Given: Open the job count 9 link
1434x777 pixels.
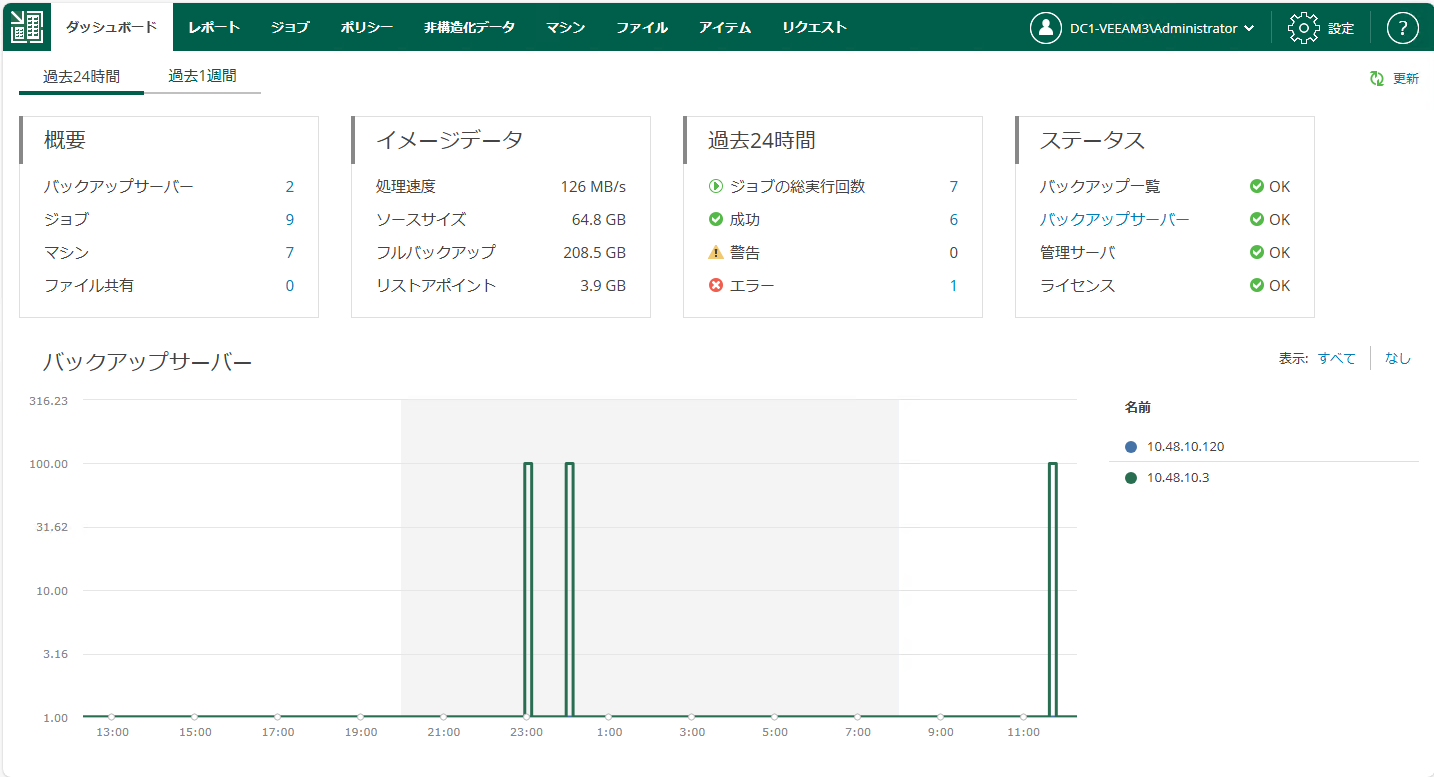Looking at the screenshot, I should tap(290, 219).
